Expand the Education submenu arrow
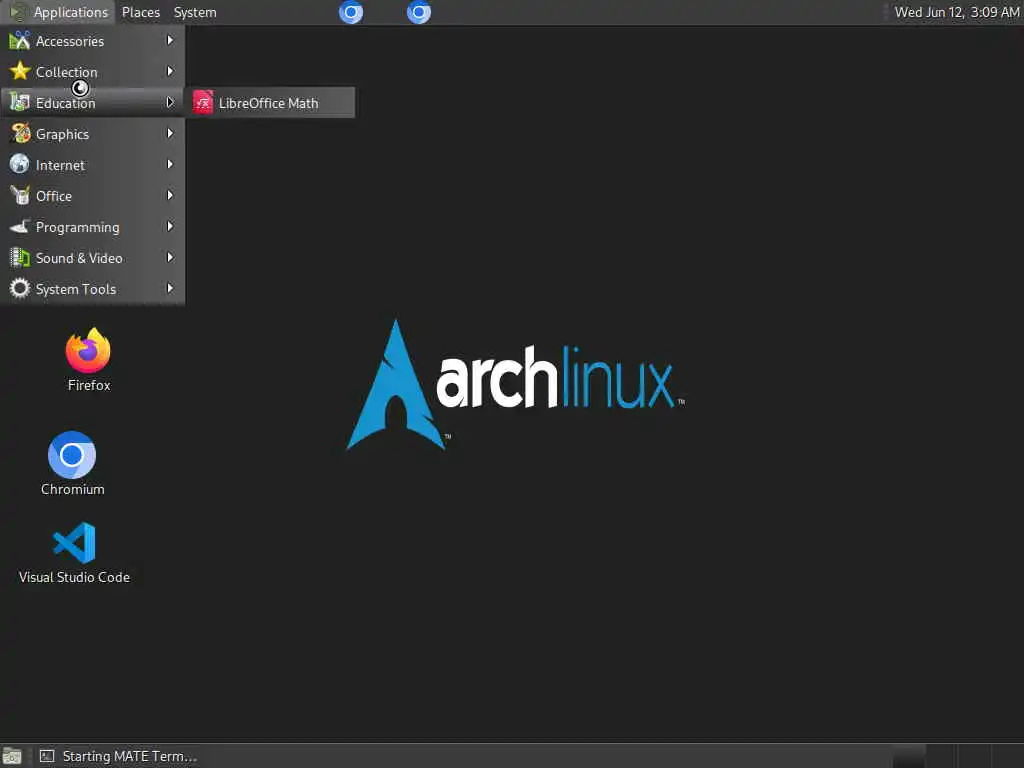 (x=170, y=103)
